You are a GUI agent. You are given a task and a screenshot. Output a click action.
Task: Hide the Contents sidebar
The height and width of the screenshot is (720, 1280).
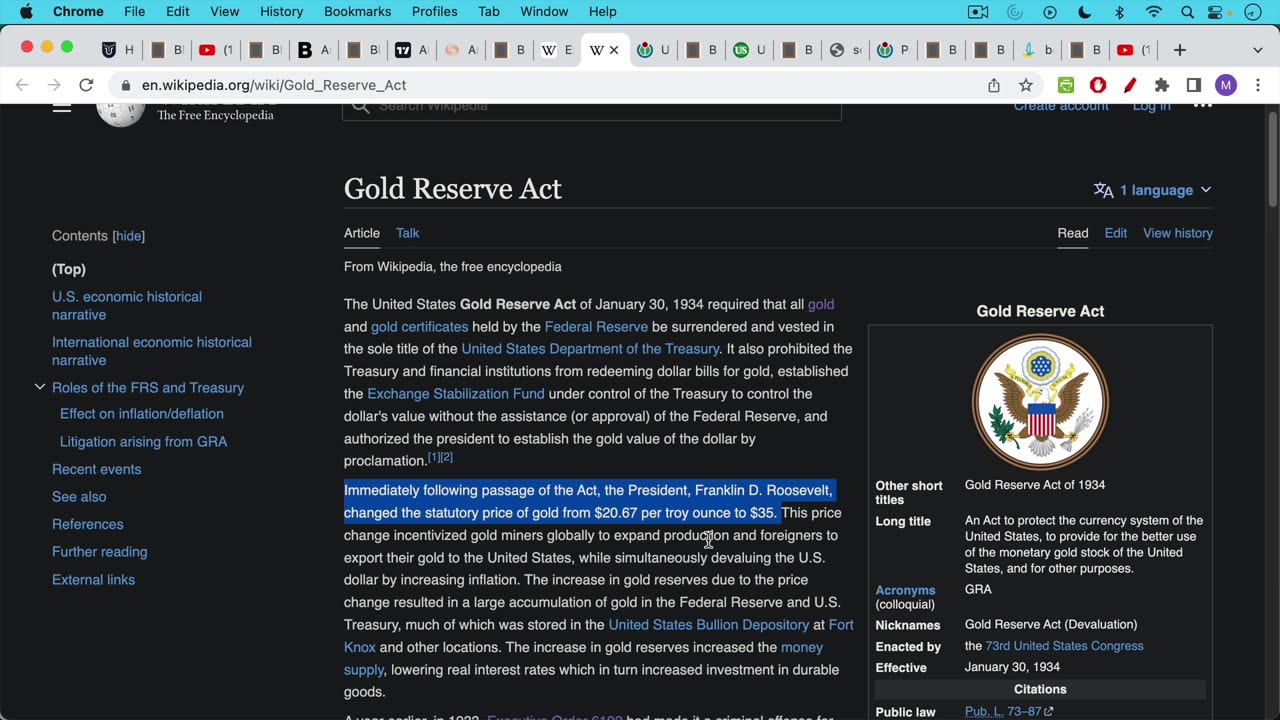(128, 236)
